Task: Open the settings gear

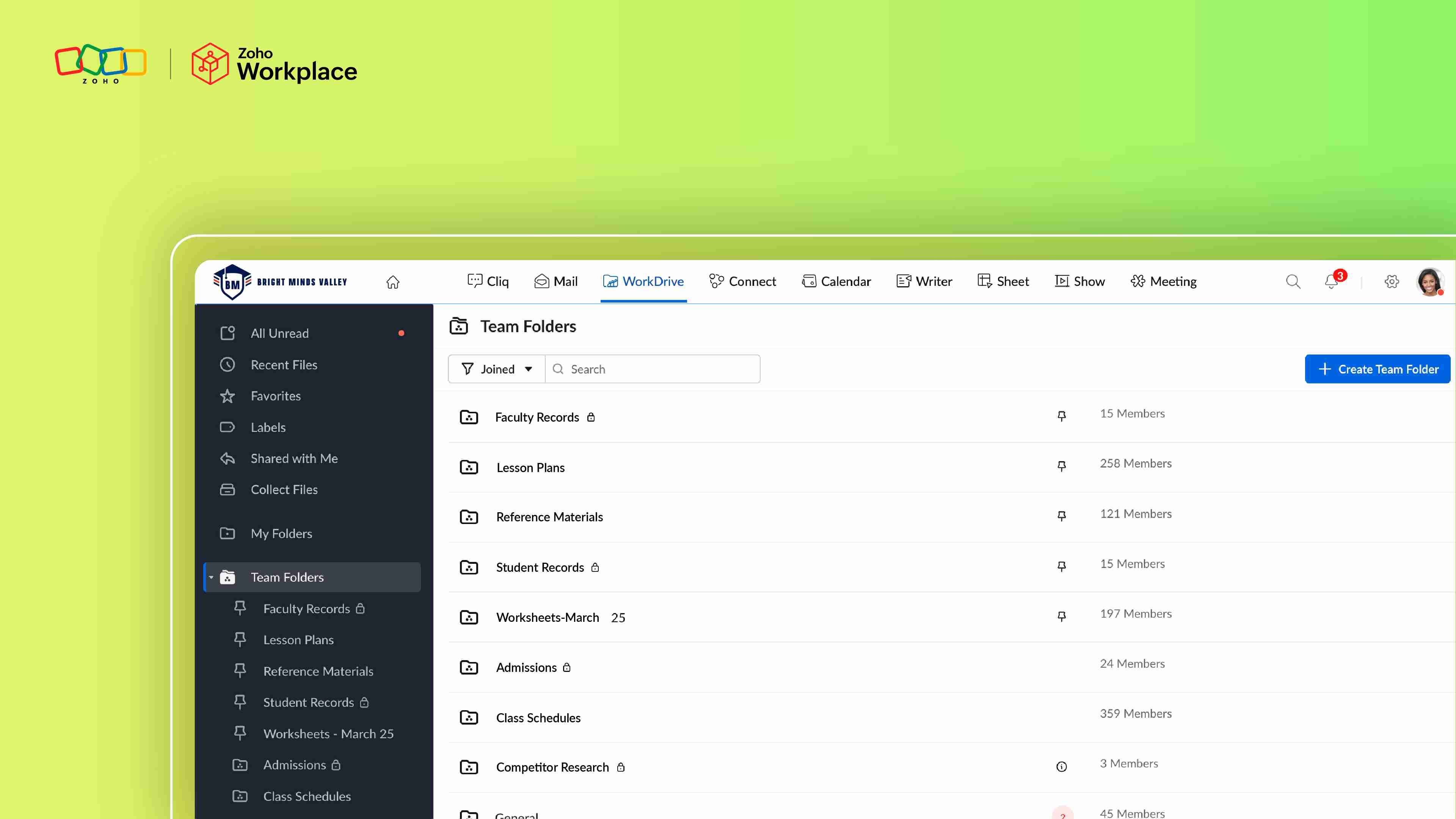Action: (x=1392, y=281)
